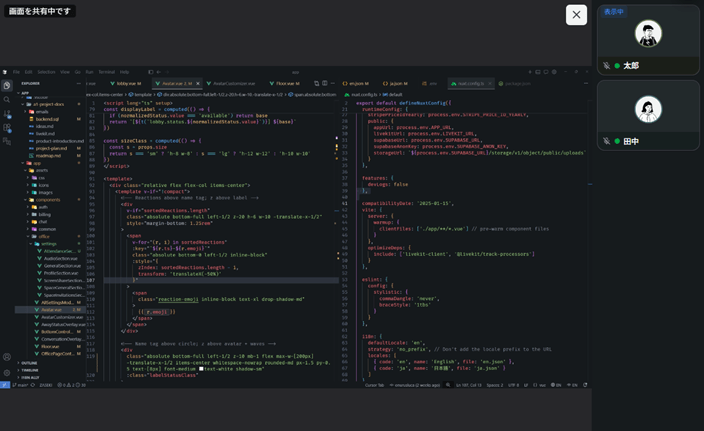Open the Terminal menu
704x431 pixels.
(x=106, y=72)
